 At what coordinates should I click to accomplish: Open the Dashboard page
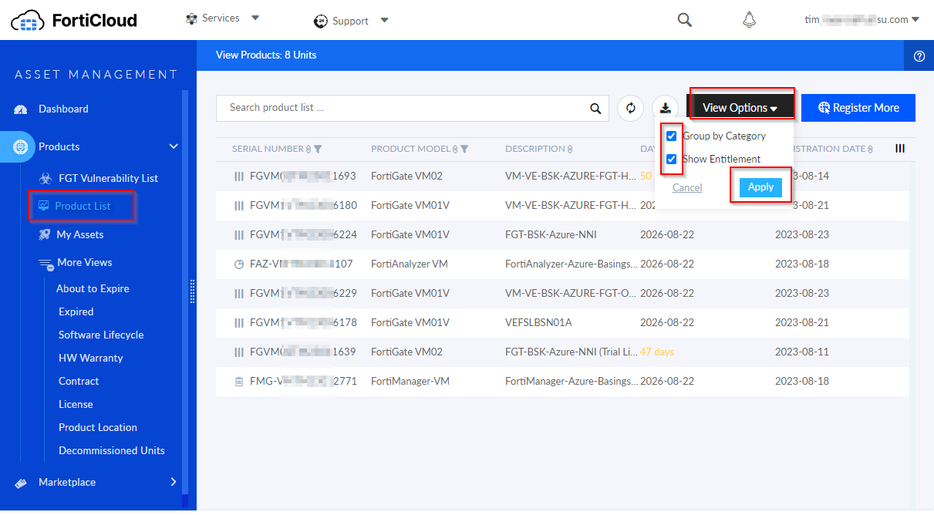[x=63, y=109]
